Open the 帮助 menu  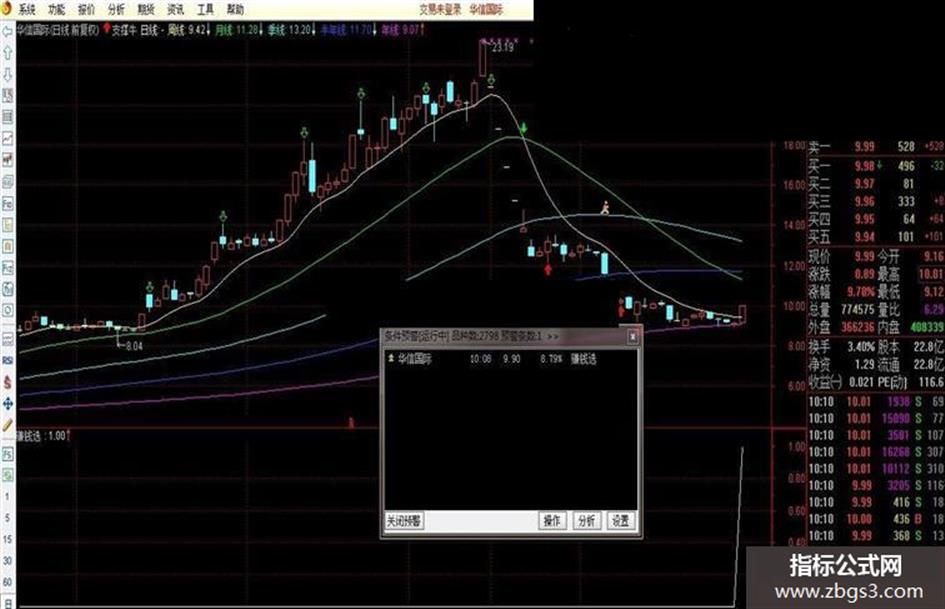(x=235, y=9)
